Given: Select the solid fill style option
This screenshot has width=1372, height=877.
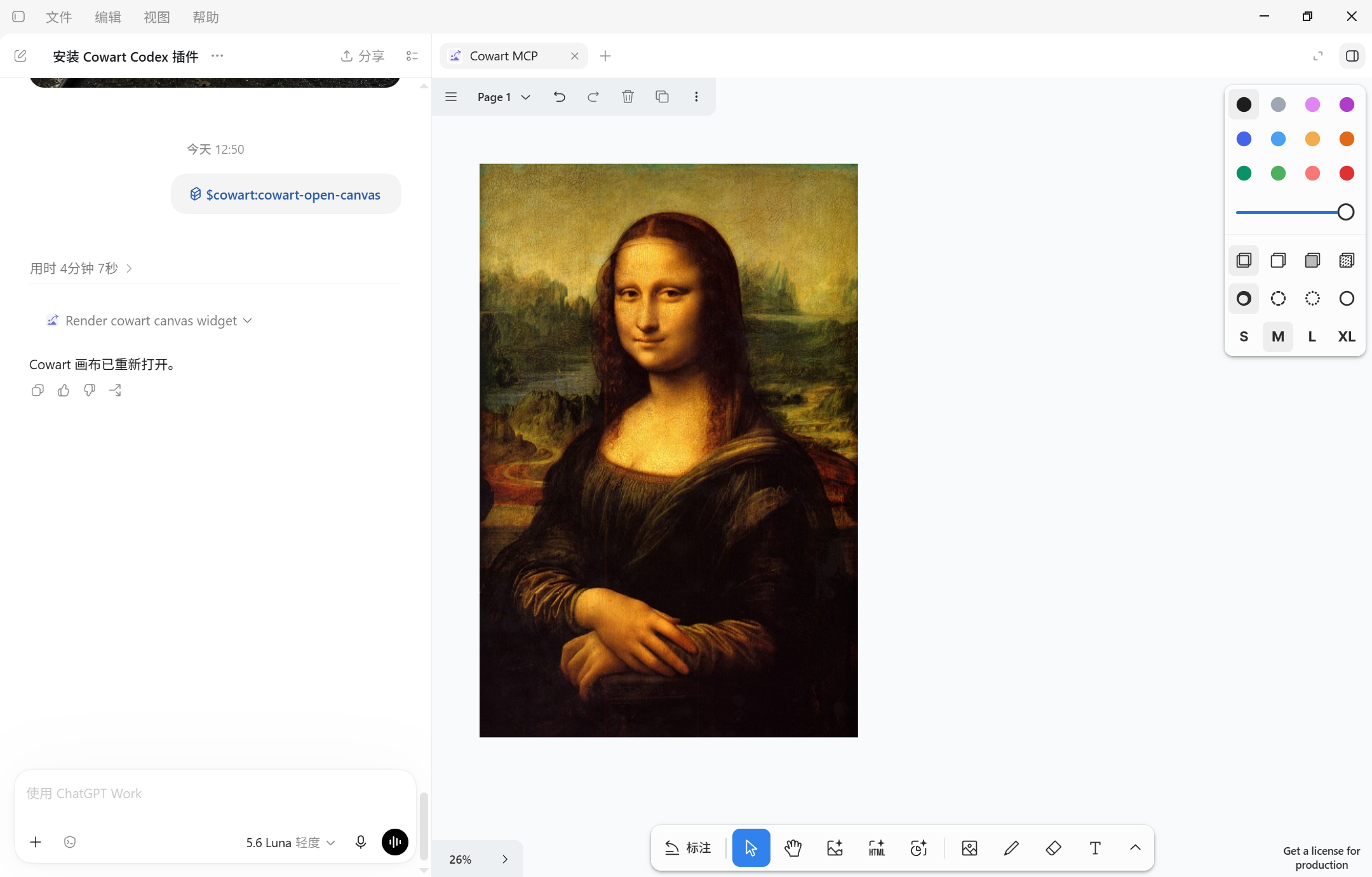Looking at the screenshot, I should [1312, 261].
